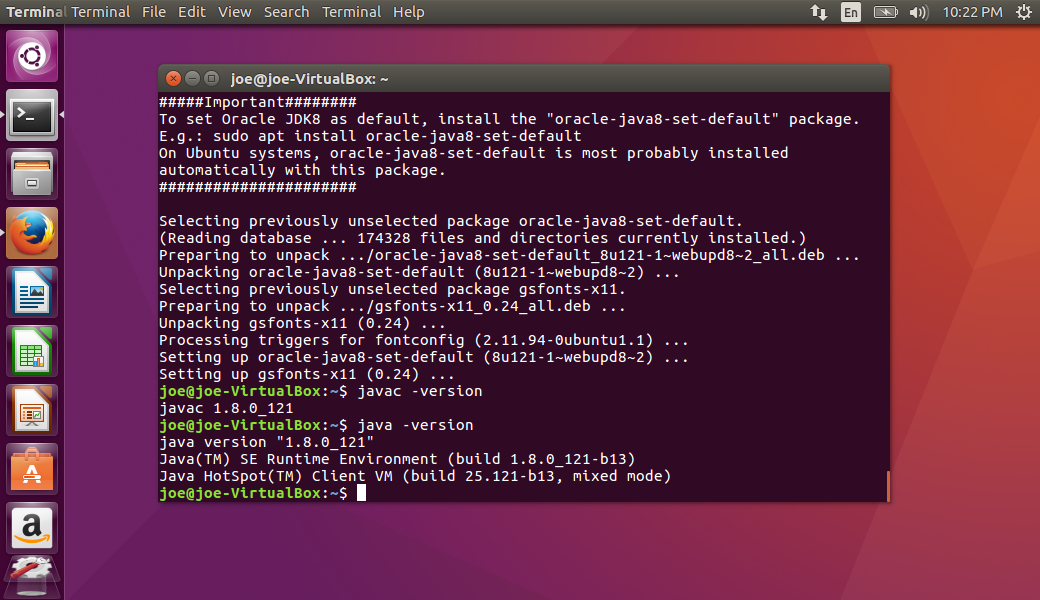The height and width of the screenshot is (600, 1040).
Task: Open LibreOffice Writer from the launcher
Action: coord(32,292)
